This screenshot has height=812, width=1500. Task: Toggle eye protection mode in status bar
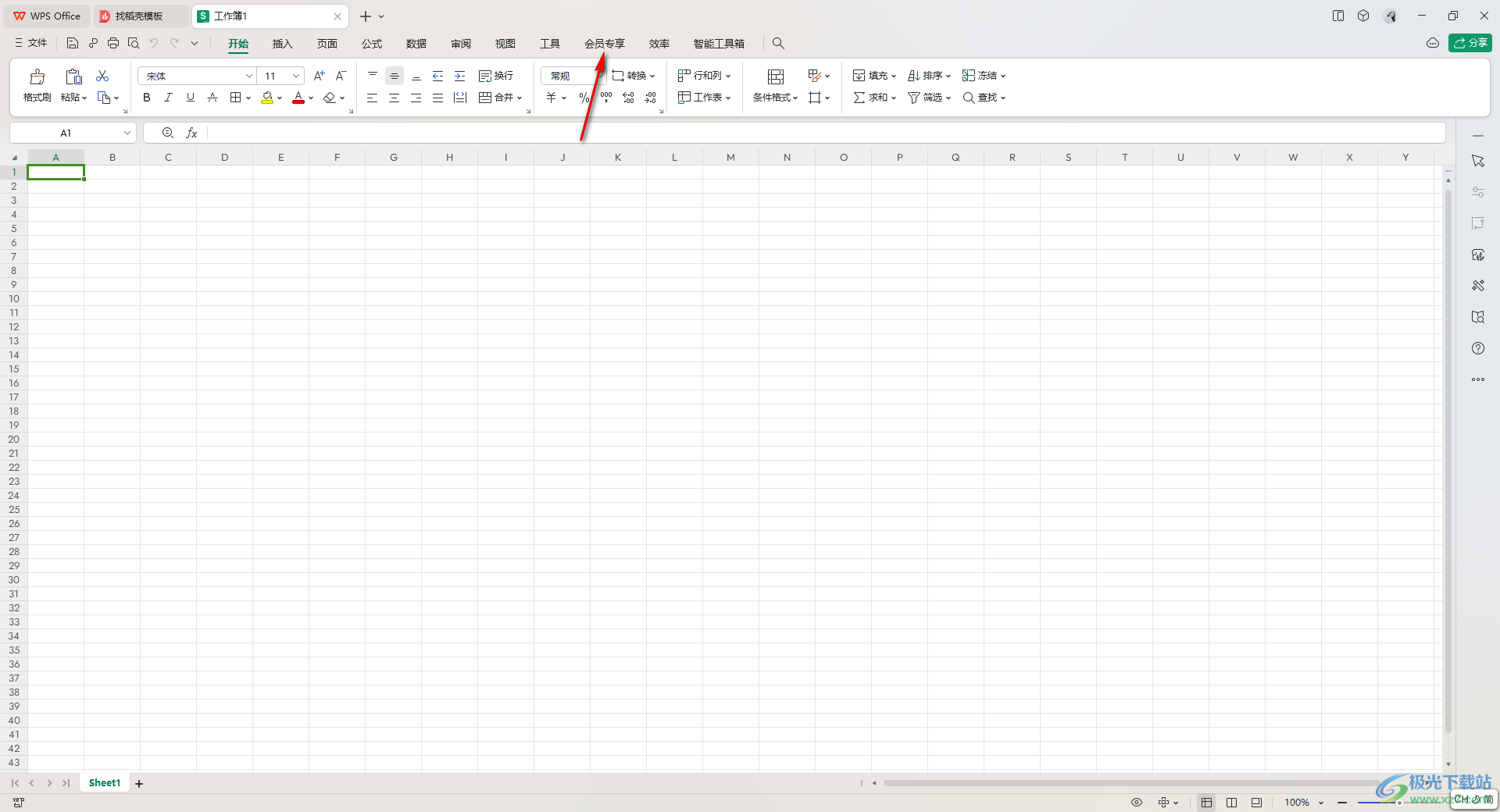pos(1137,803)
